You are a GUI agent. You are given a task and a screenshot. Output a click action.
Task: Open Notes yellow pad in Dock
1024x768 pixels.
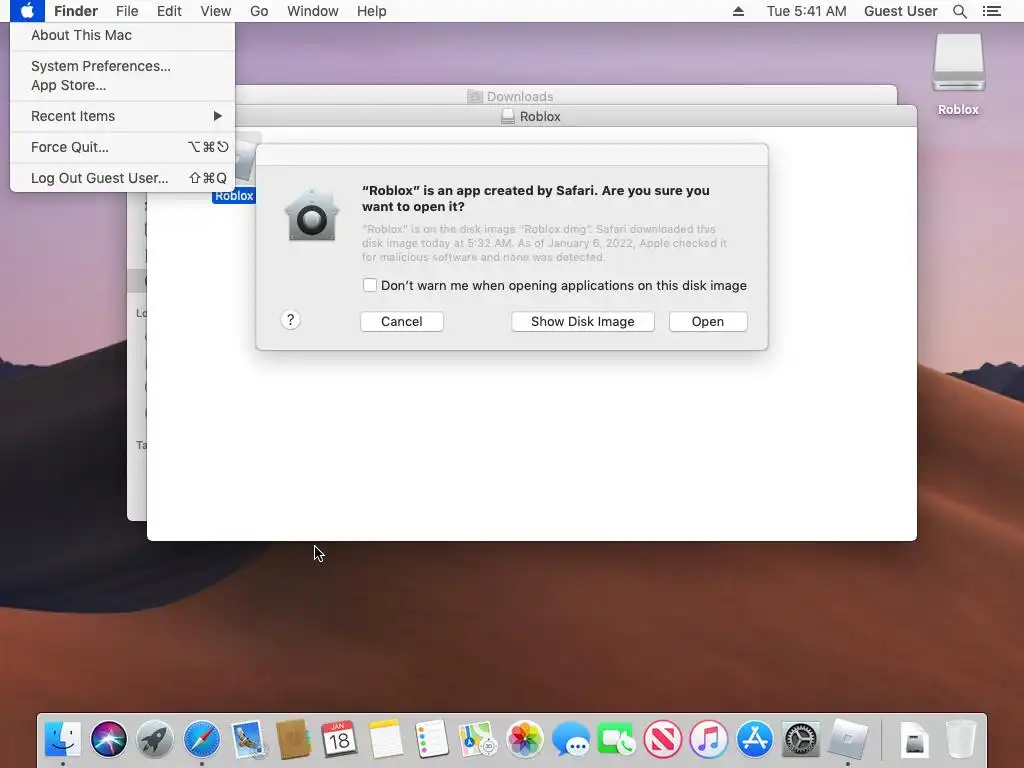[x=385, y=739]
